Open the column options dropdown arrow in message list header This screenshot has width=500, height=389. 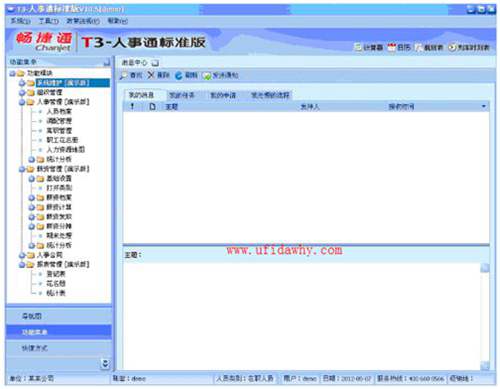pos(484,106)
